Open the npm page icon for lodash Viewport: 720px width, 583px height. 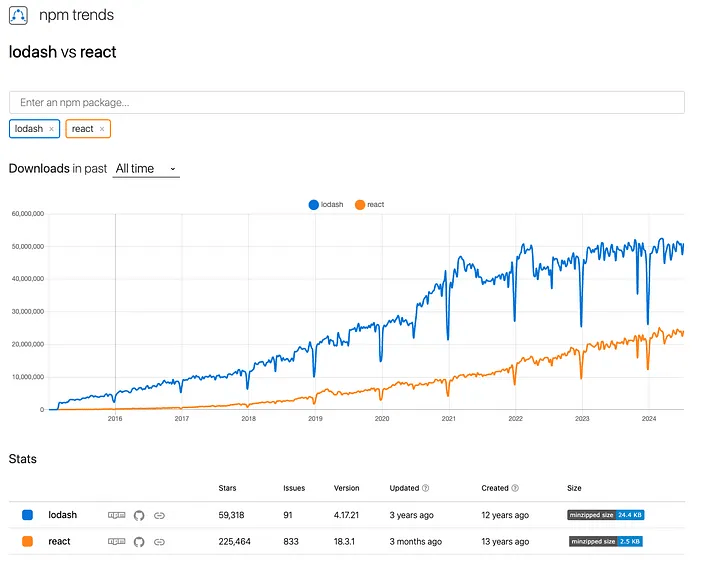pyautogui.click(x=117, y=515)
